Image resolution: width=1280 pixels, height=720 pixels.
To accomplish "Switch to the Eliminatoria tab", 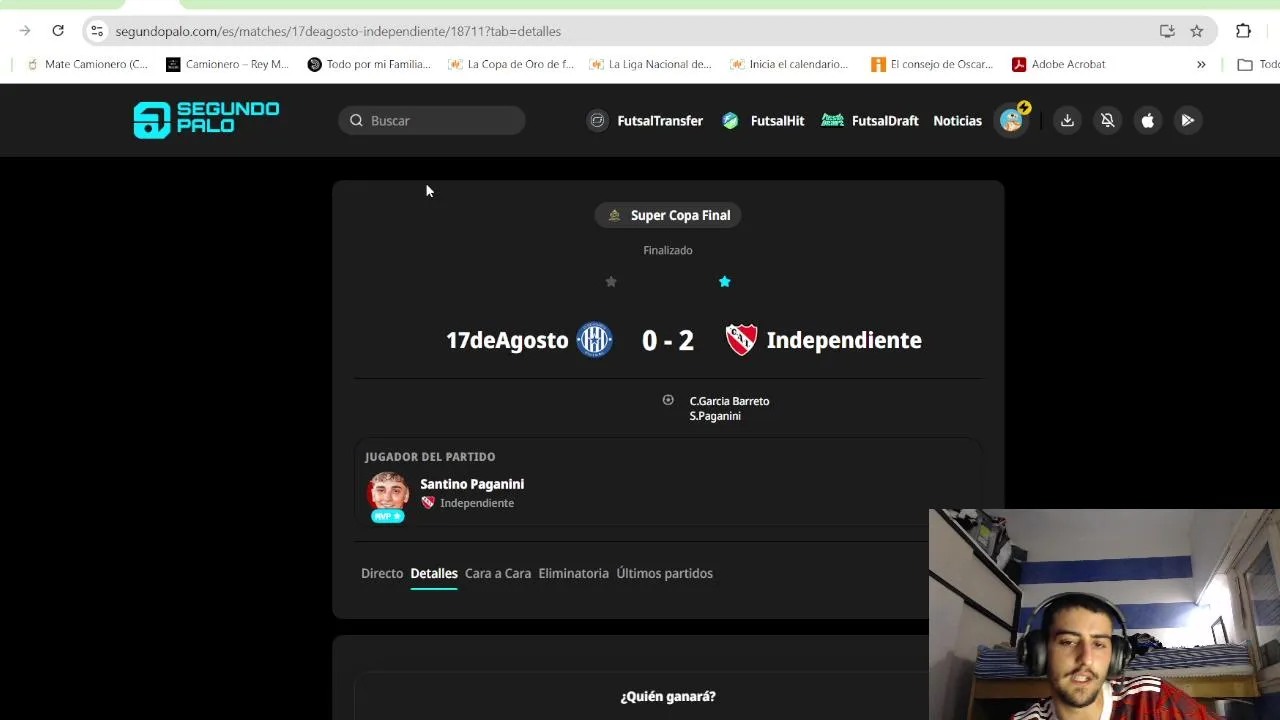I will (573, 573).
